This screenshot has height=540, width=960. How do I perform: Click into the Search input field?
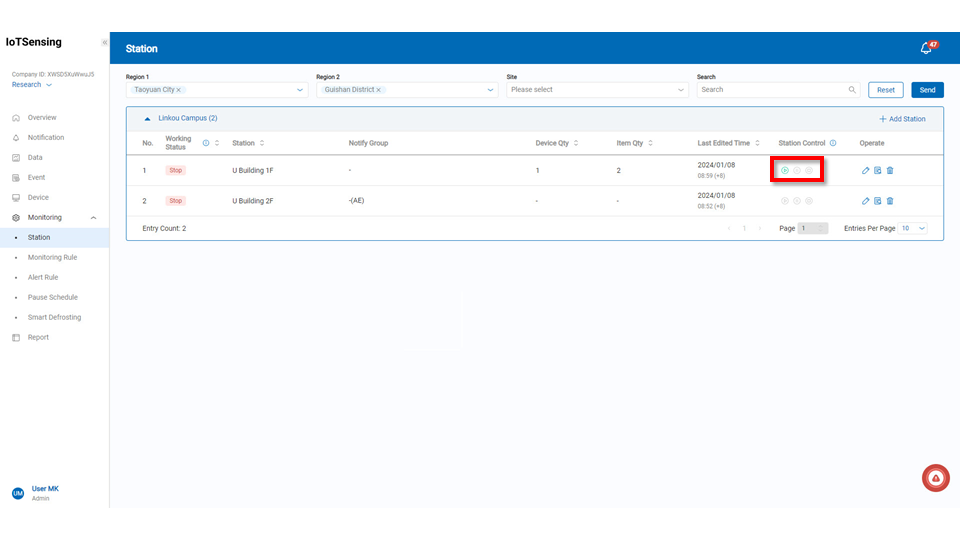pyautogui.click(x=771, y=90)
